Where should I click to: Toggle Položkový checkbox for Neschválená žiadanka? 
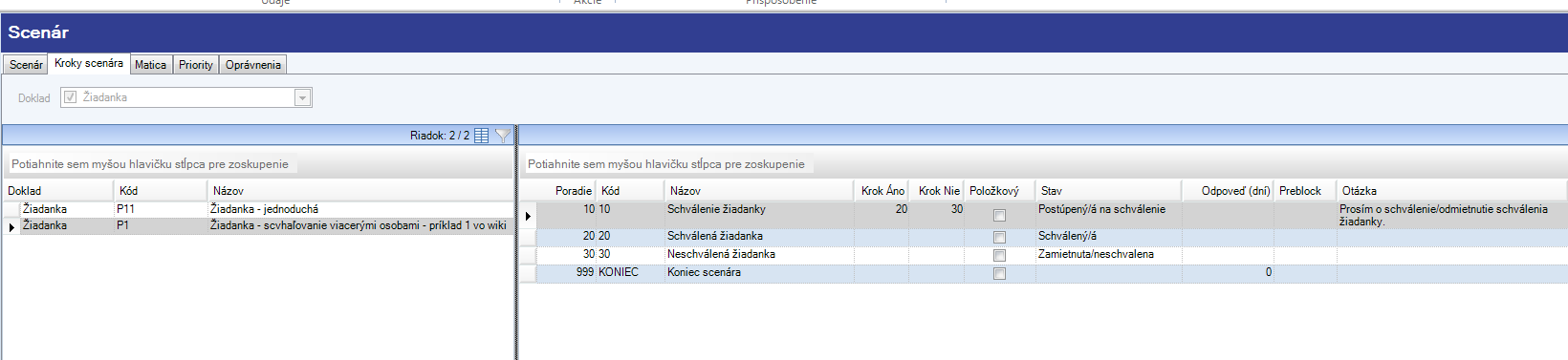click(999, 255)
